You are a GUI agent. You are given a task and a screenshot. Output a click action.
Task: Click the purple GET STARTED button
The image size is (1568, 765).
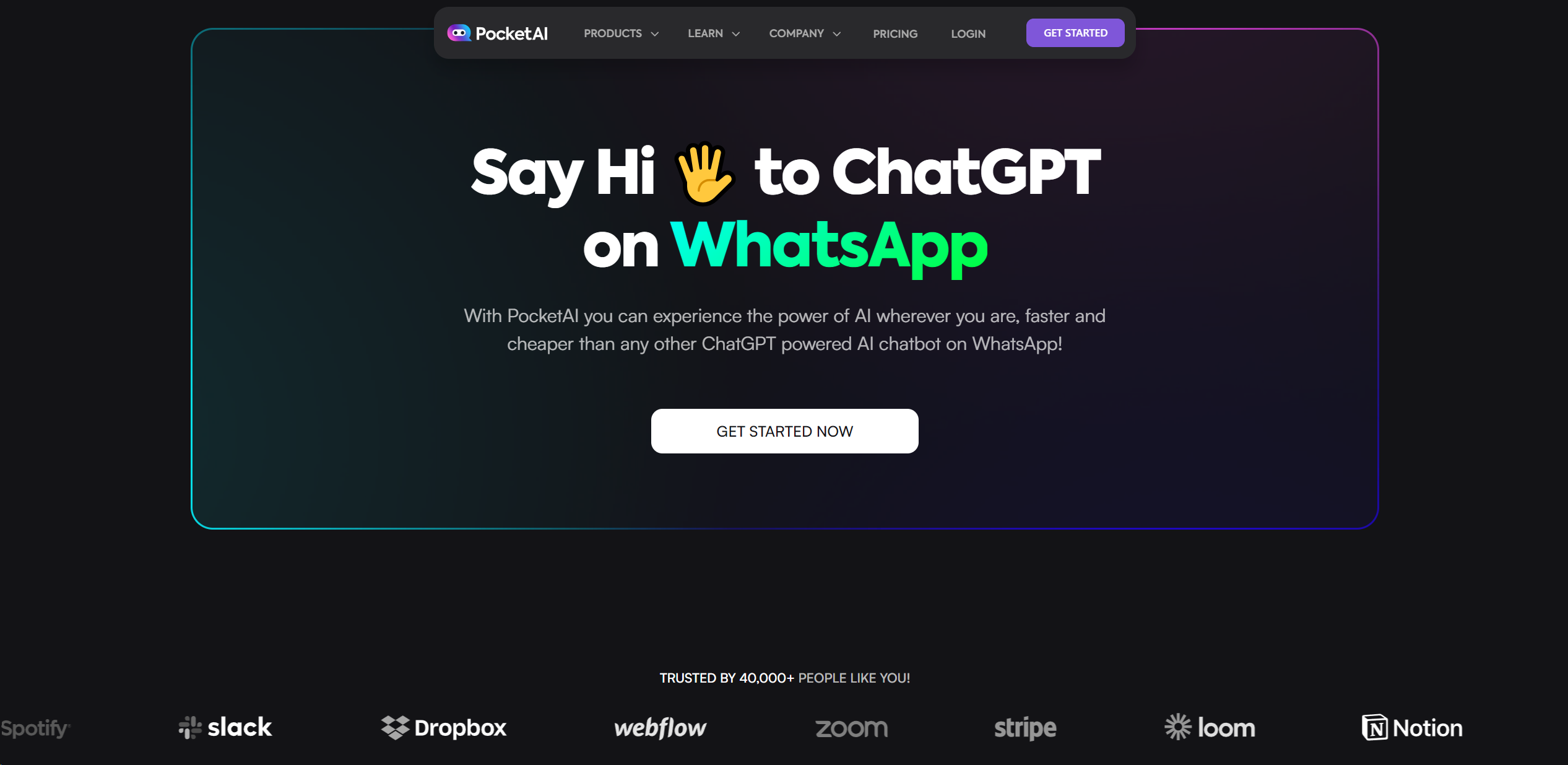pyautogui.click(x=1076, y=33)
